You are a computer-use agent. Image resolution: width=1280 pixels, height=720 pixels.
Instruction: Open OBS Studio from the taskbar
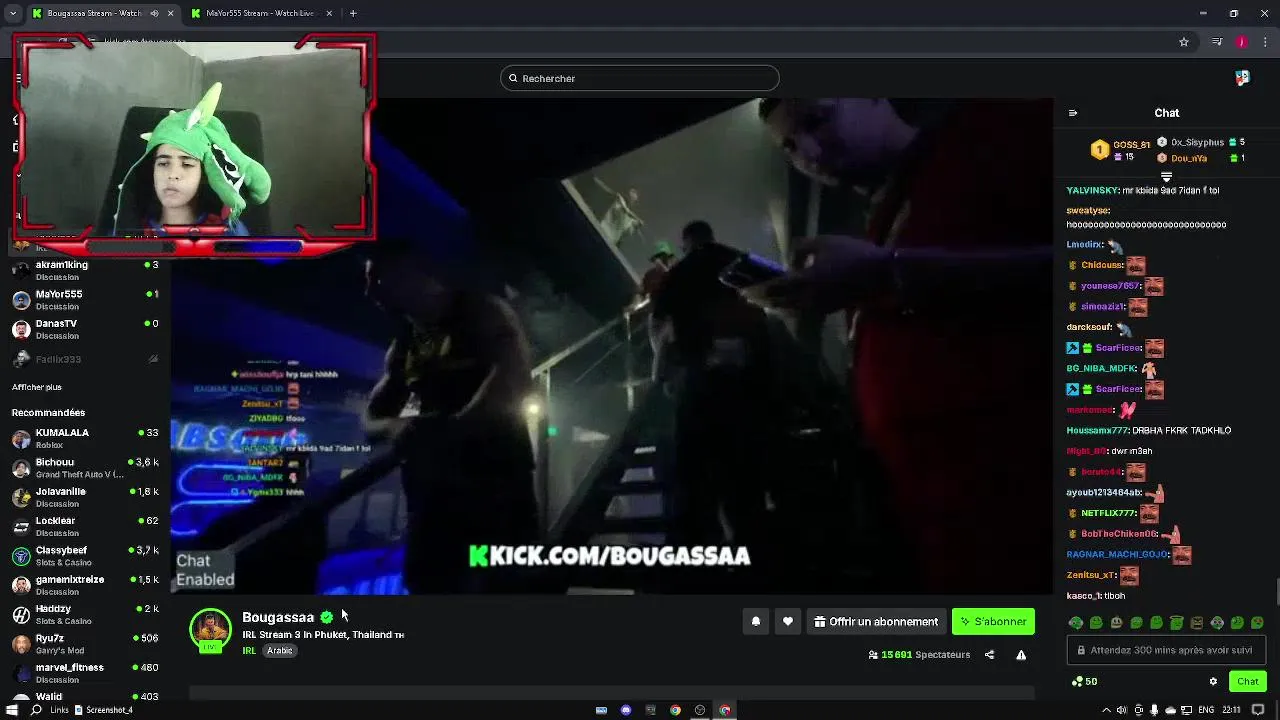700,710
